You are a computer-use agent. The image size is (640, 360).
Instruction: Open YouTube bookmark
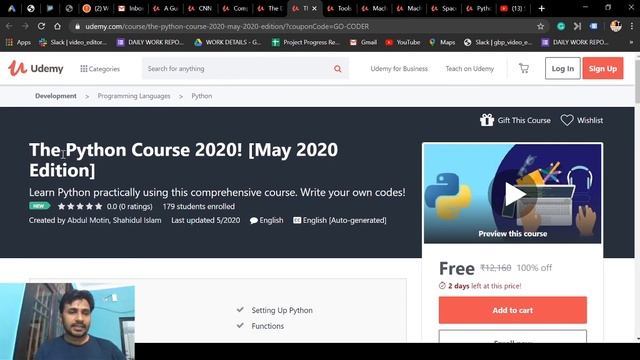(402, 42)
